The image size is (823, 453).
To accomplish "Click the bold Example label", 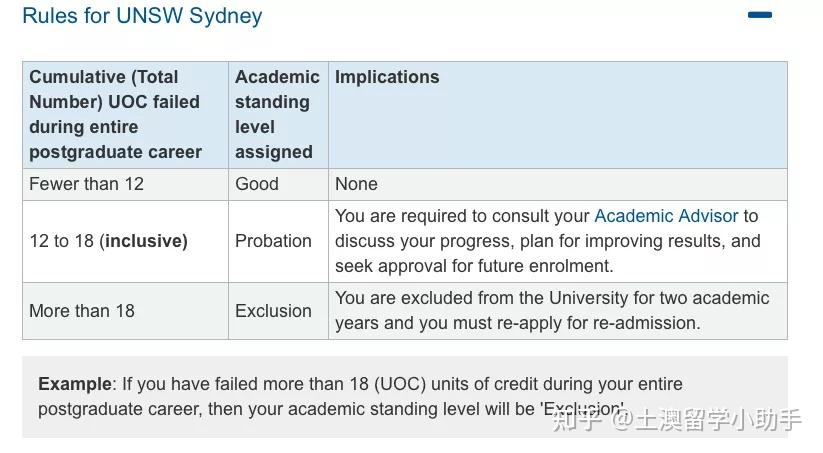I will pyautogui.click(x=74, y=384).
